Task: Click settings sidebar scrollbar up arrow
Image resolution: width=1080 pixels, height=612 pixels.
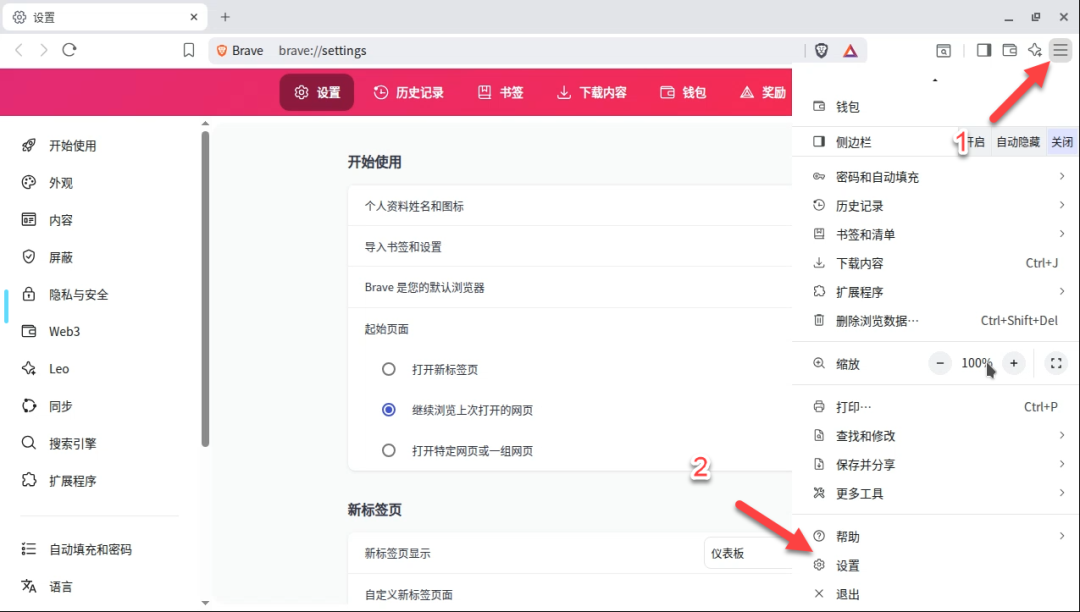Action: point(205,123)
